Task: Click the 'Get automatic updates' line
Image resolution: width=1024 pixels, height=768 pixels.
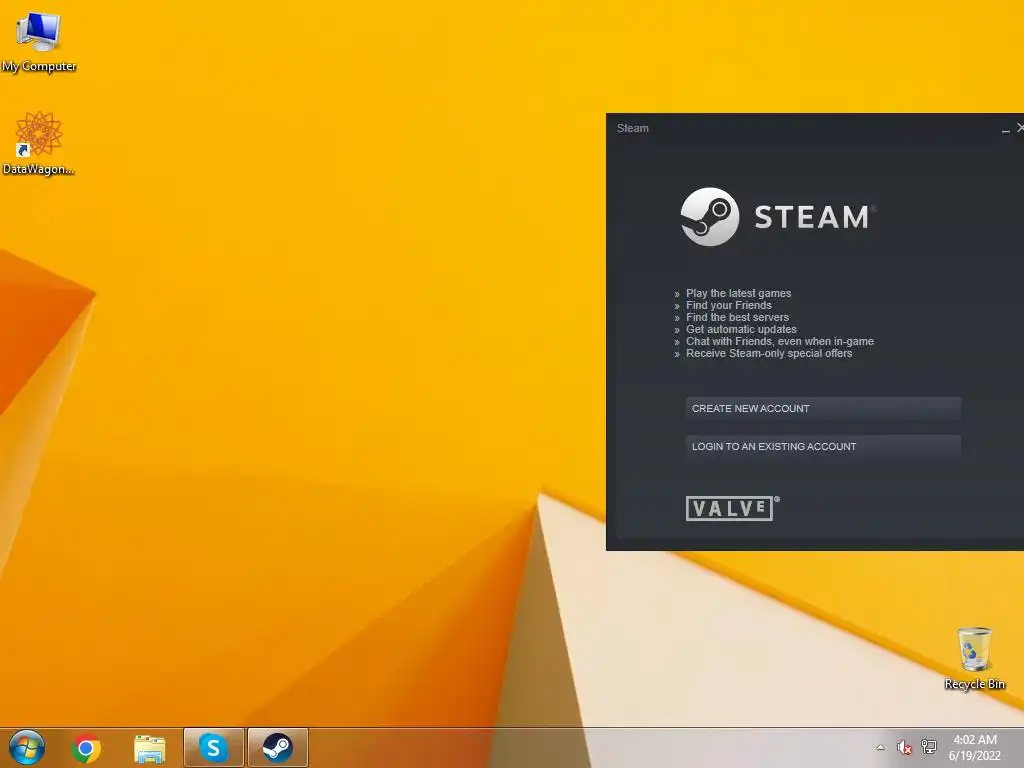Action: click(741, 329)
